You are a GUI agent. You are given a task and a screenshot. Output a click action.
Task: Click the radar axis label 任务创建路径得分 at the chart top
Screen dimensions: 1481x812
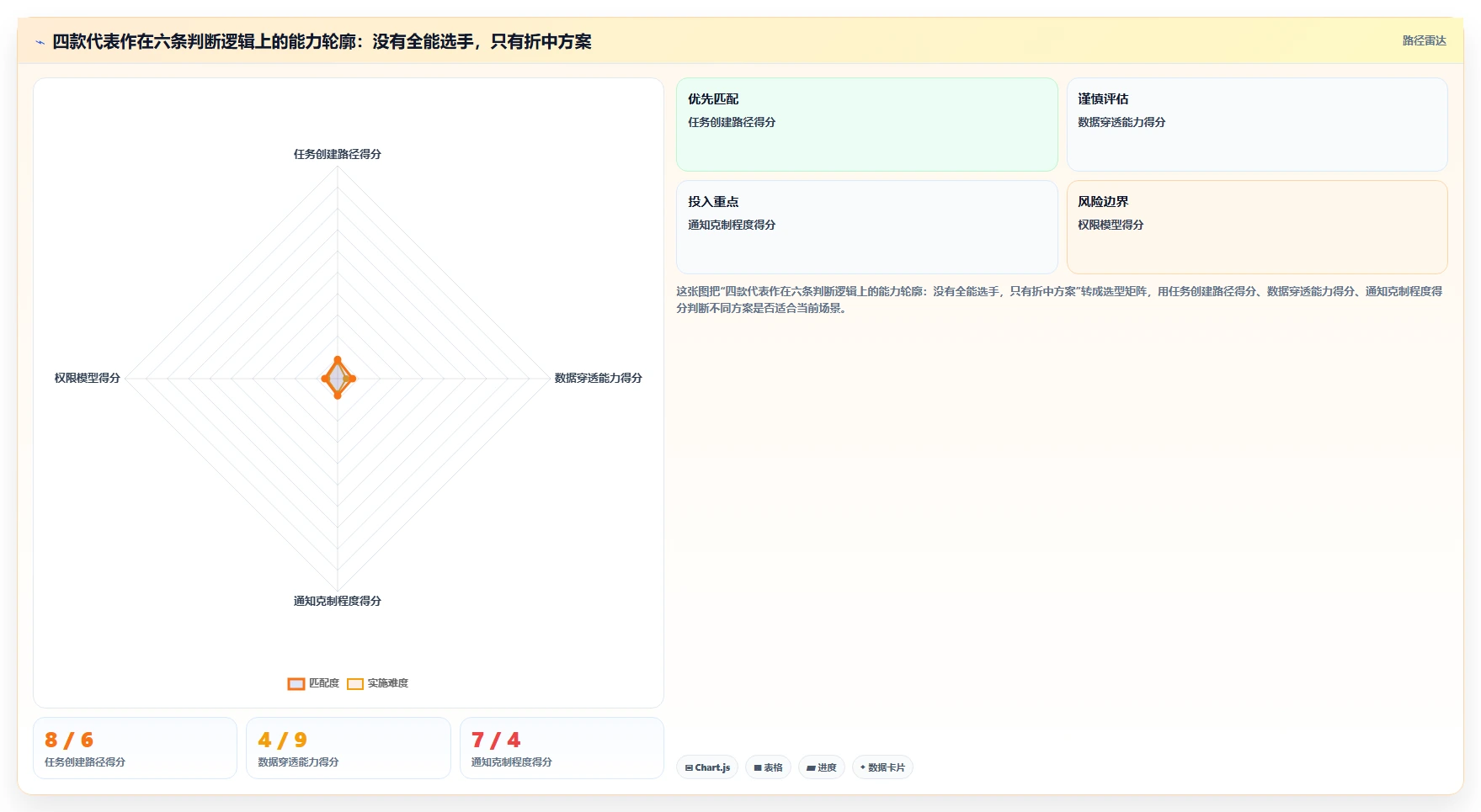tap(338, 154)
